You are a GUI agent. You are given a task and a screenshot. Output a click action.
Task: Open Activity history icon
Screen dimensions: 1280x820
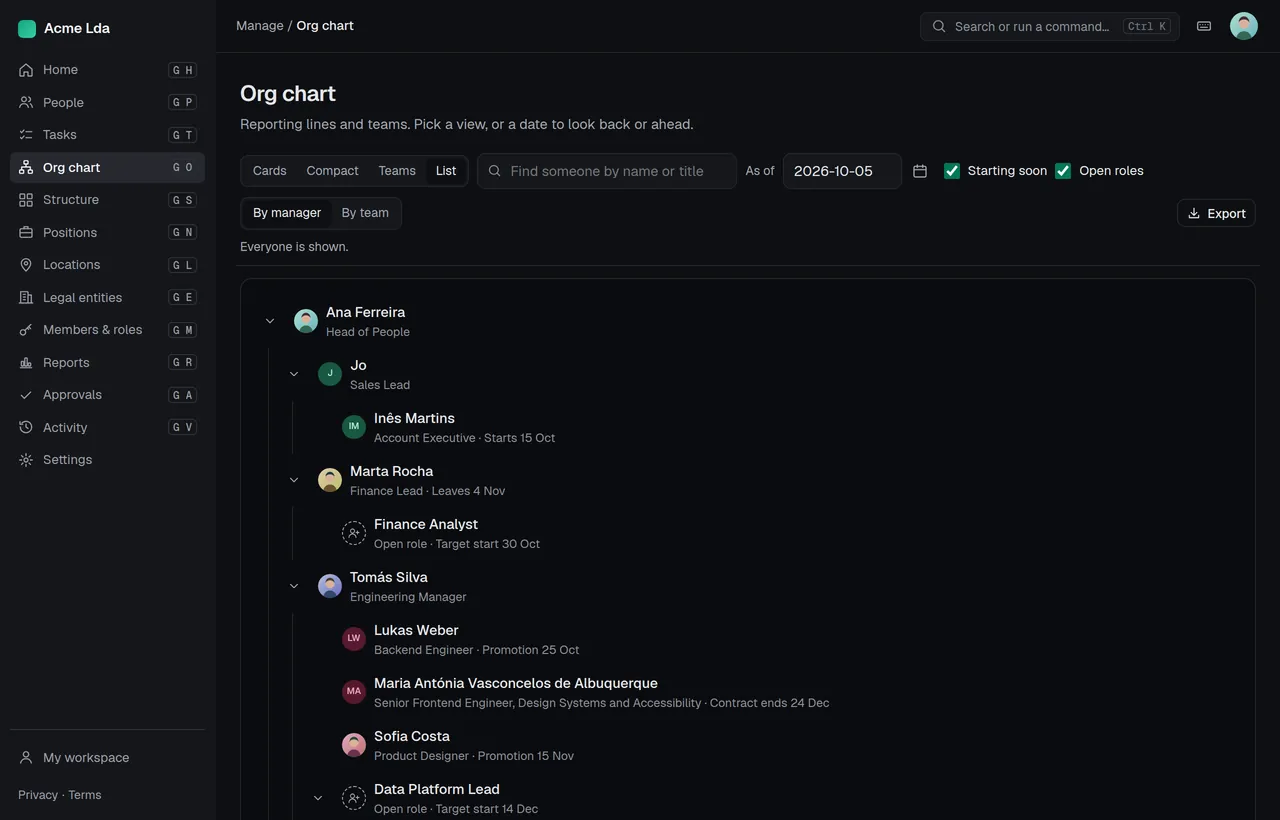click(x=26, y=427)
